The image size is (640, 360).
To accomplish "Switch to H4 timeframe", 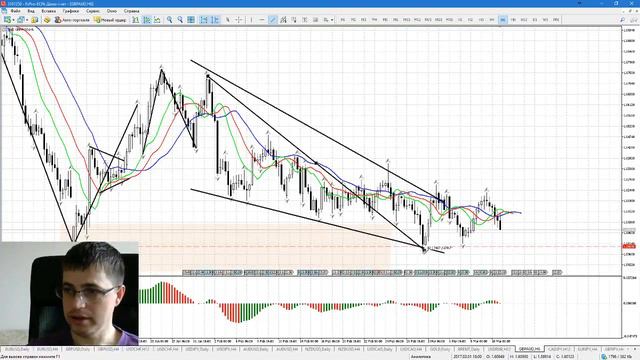I will 492,20.
